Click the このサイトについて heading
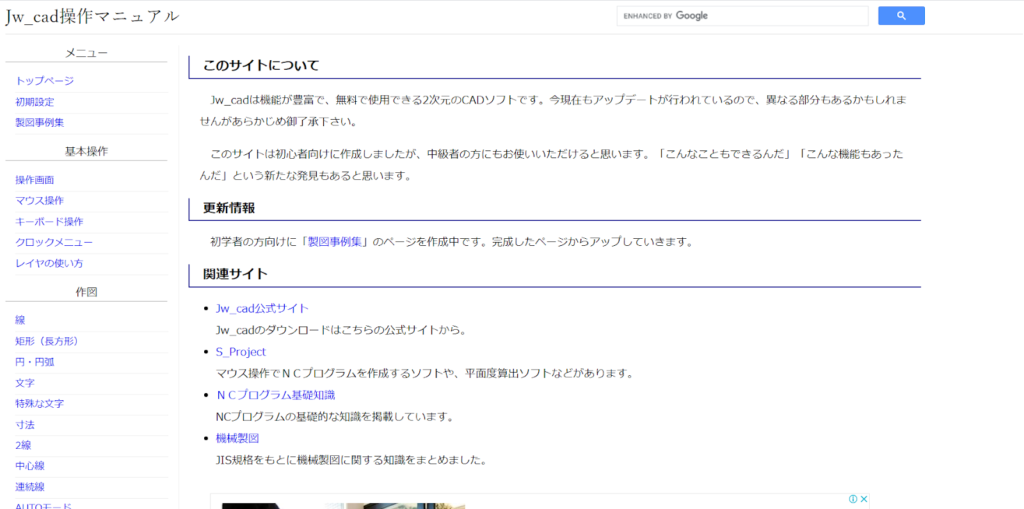 (261, 65)
